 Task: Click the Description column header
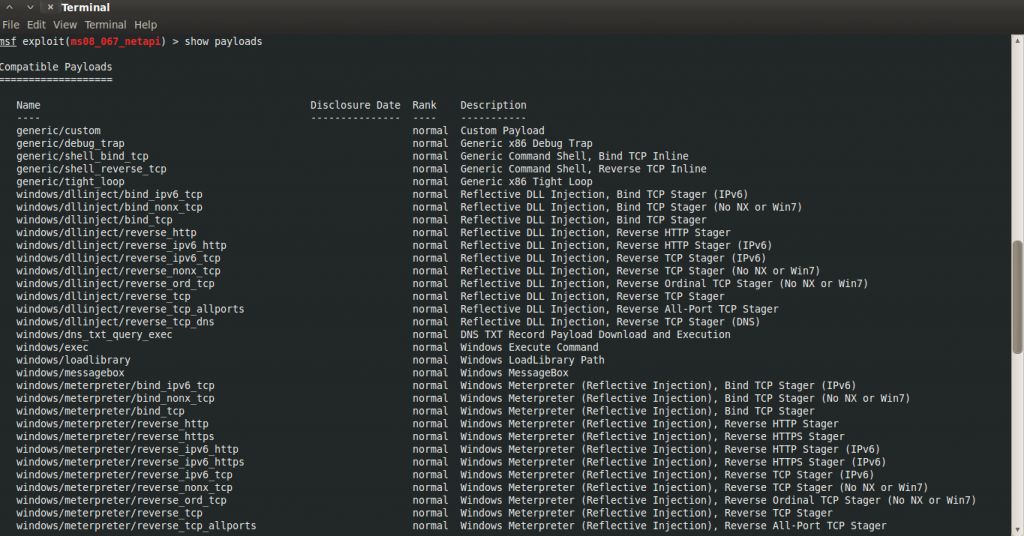pyautogui.click(x=493, y=105)
